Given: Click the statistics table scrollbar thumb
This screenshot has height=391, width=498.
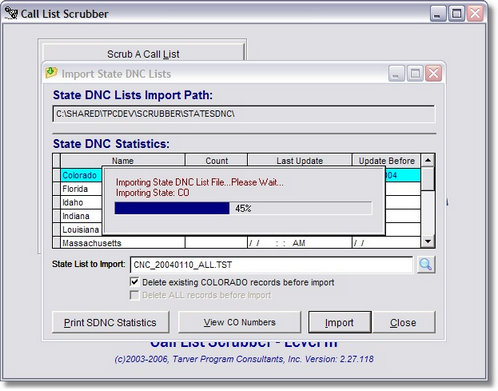Looking at the screenshot, I should tap(428, 179).
